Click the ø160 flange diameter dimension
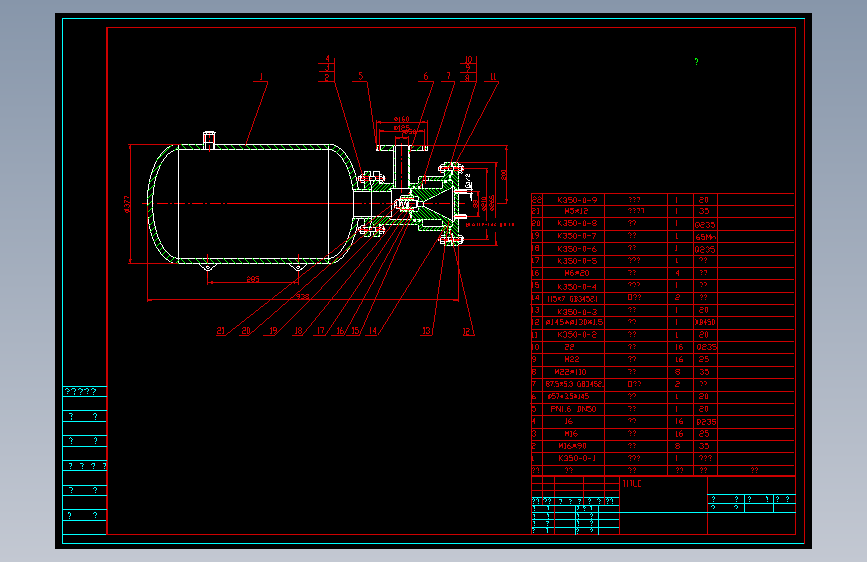 401,119
